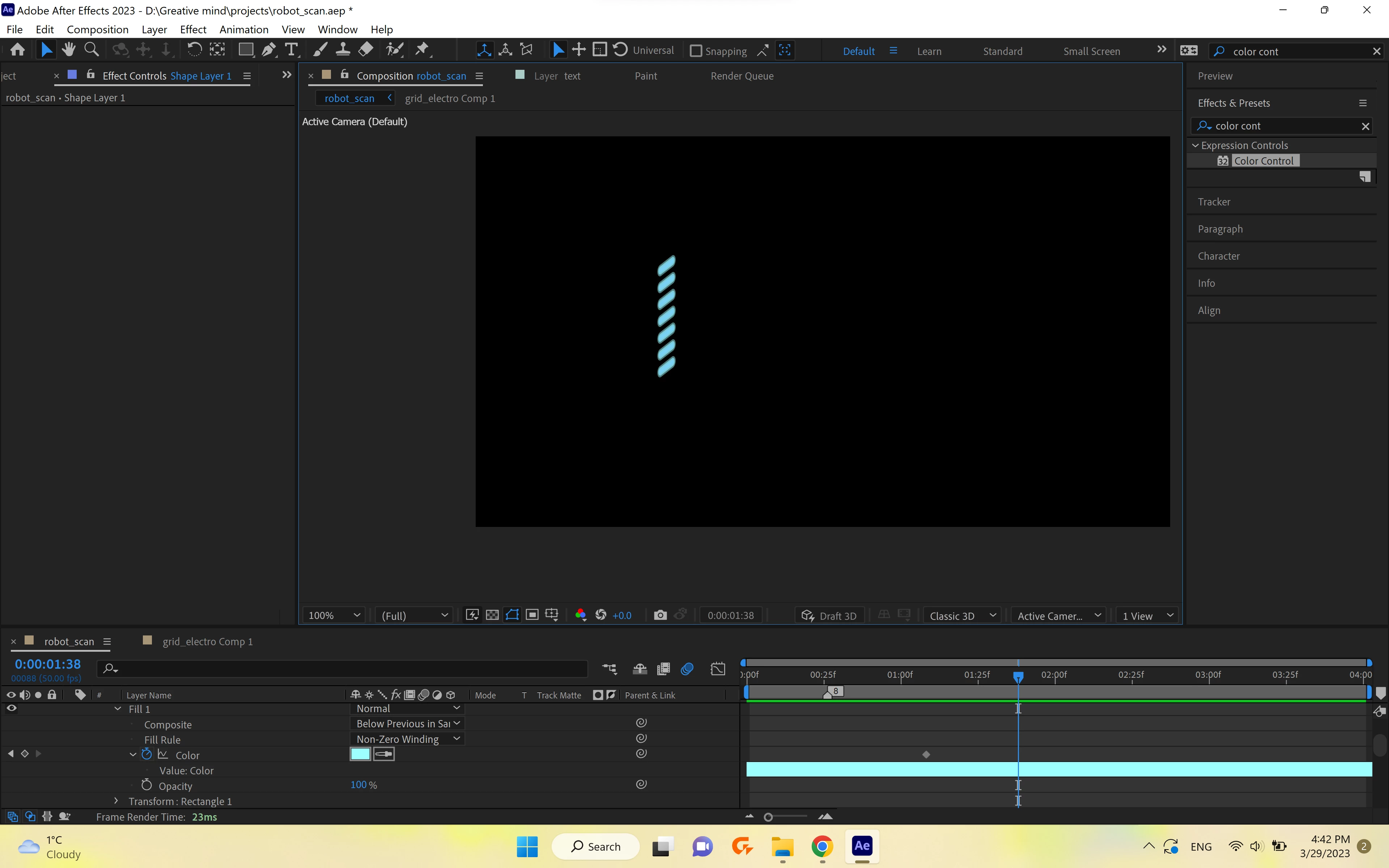
Task: Switch to Learn workspace
Action: pyautogui.click(x=929, y=51)
